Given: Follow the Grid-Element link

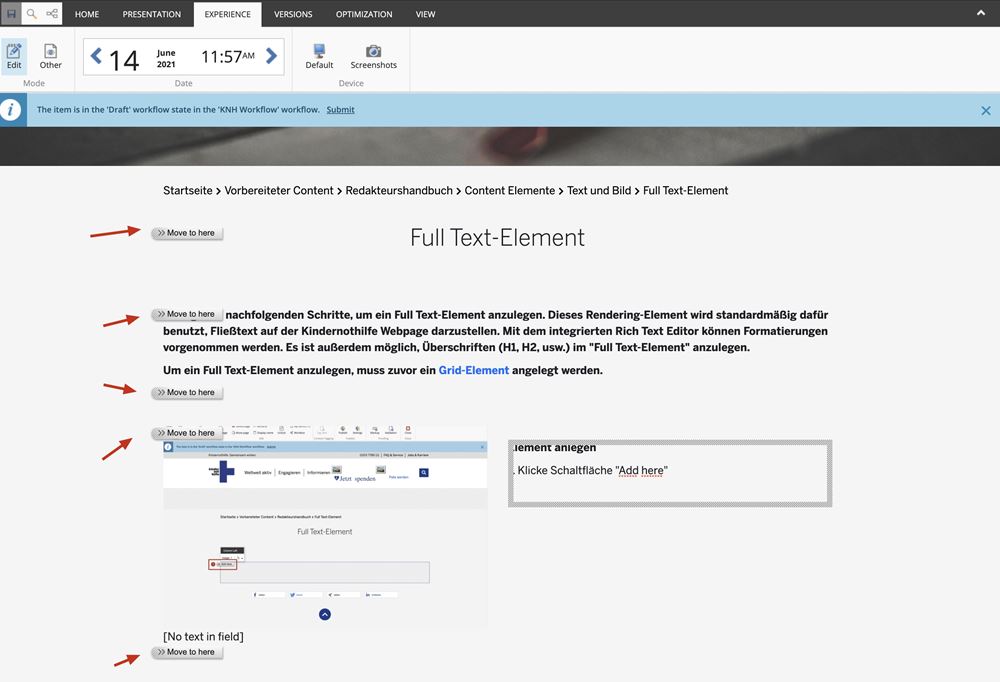Looking at the screenshot, I should coord(473,371).
